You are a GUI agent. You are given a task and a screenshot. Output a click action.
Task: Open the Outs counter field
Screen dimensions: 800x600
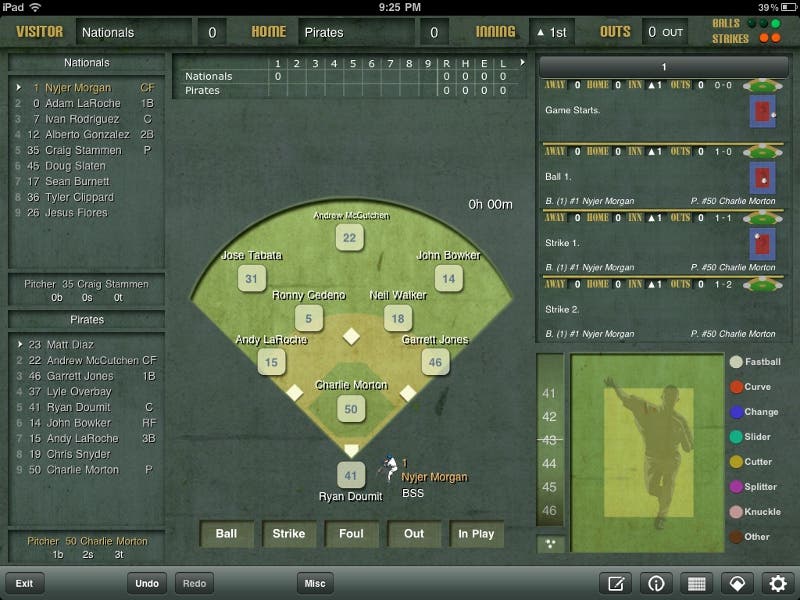point(666,32)
